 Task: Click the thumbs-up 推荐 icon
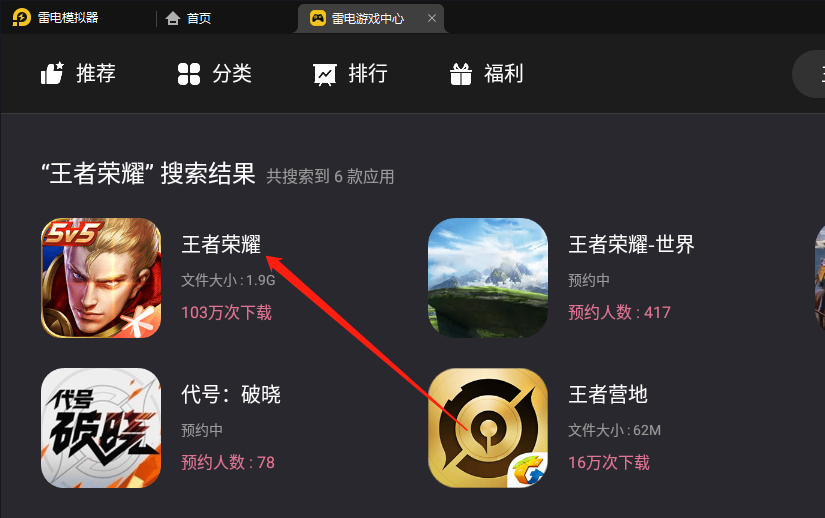[x=52, y=73]
